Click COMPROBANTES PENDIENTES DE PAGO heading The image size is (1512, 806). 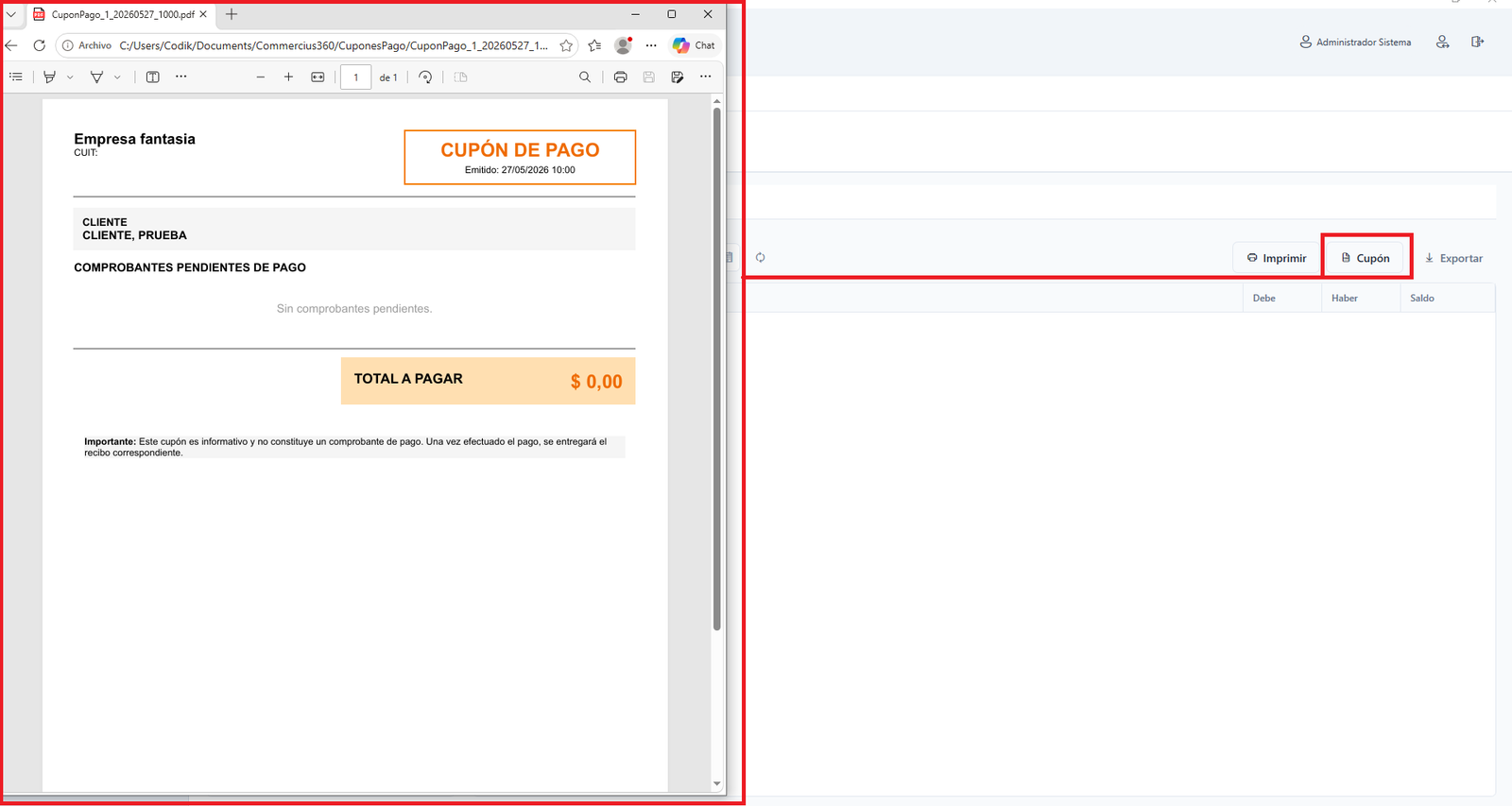190,267
